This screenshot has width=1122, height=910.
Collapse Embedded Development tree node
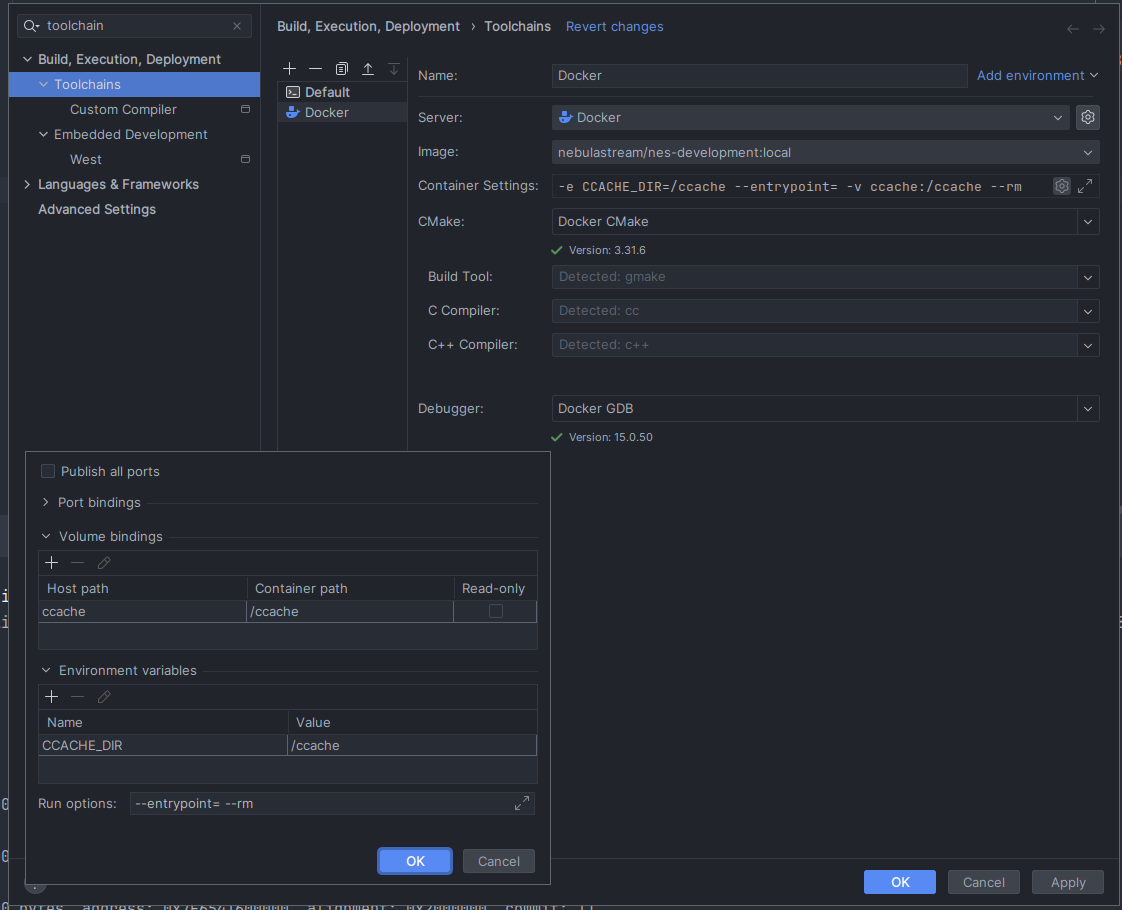coord(44,134)
